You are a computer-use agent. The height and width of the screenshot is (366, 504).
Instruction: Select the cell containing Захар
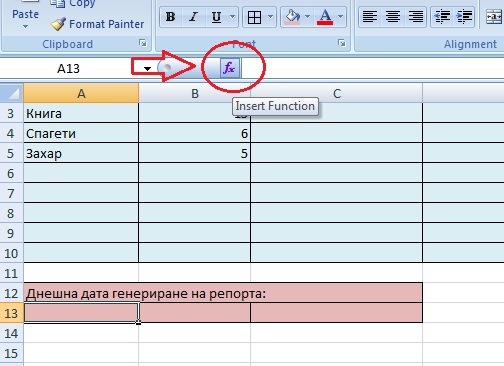pyautogui.click(x=81, y=153)
